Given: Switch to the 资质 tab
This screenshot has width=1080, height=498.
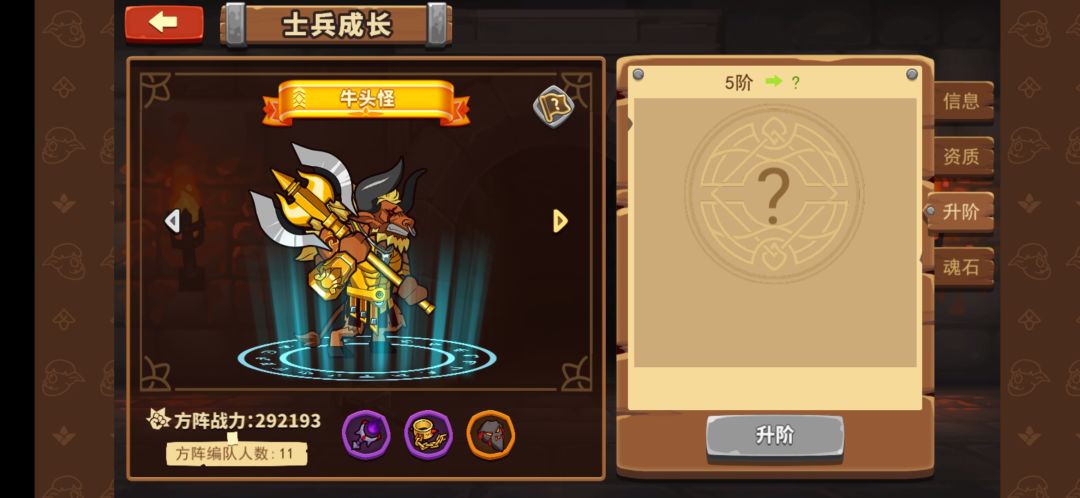Looking at the screenshot, I should coord(962,157).
